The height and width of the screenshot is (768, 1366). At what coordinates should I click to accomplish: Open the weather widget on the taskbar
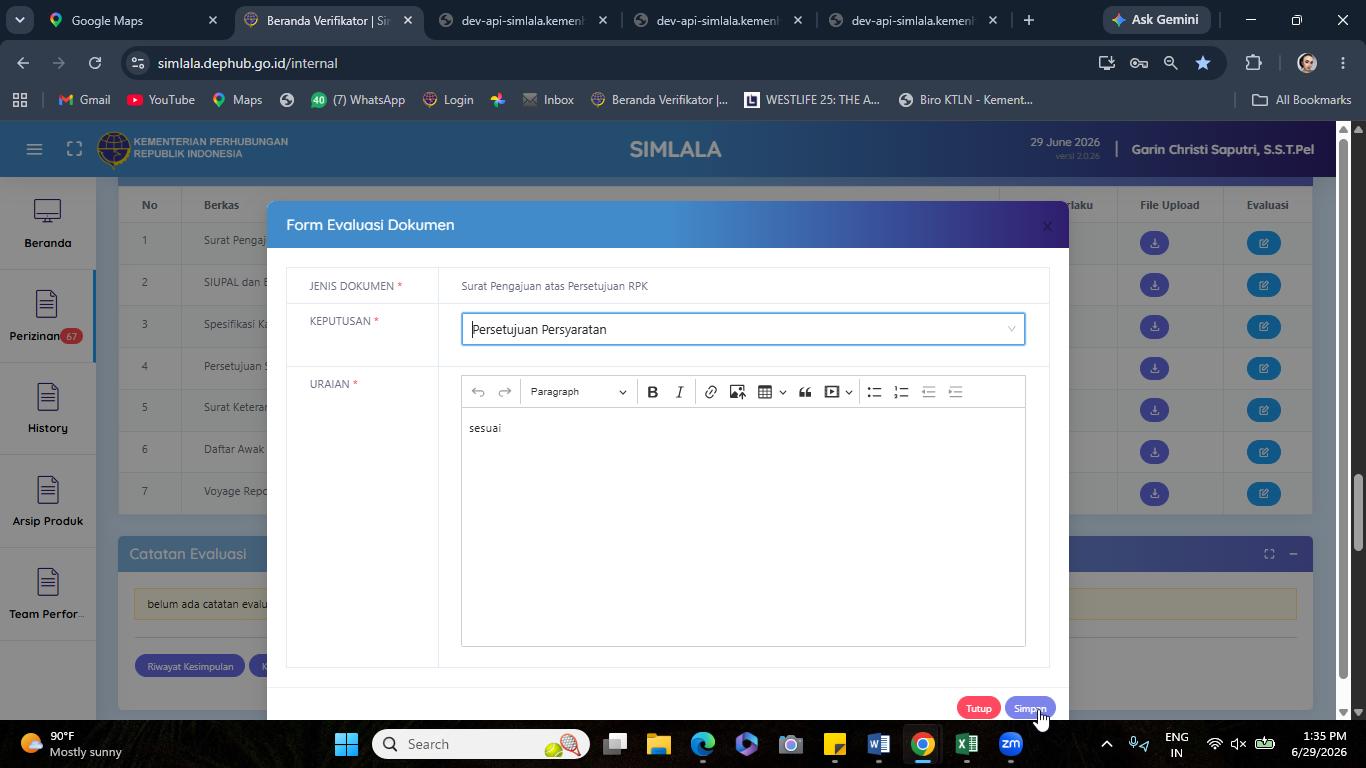click(70, 744)
